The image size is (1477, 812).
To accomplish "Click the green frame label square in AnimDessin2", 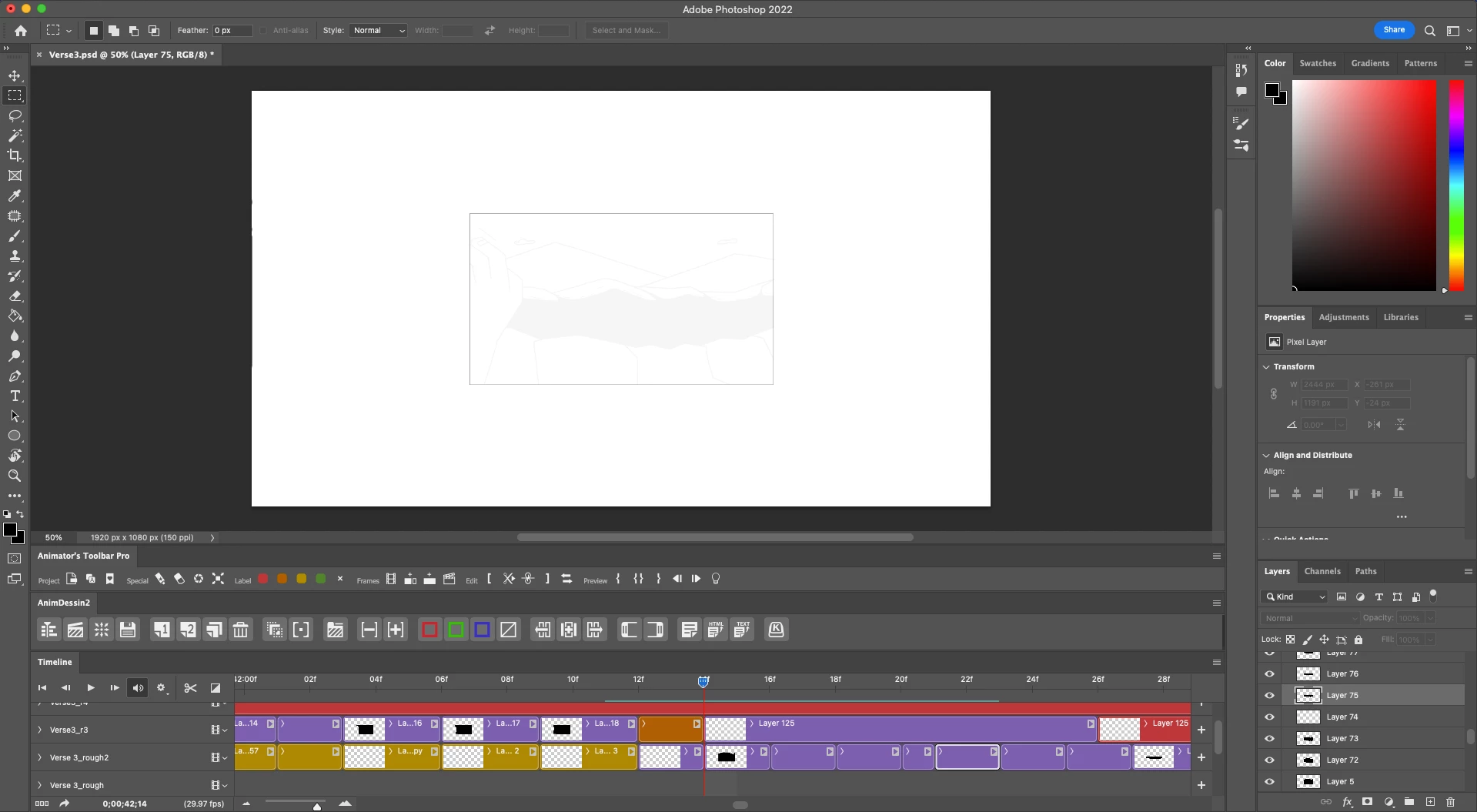I will 456,630.
